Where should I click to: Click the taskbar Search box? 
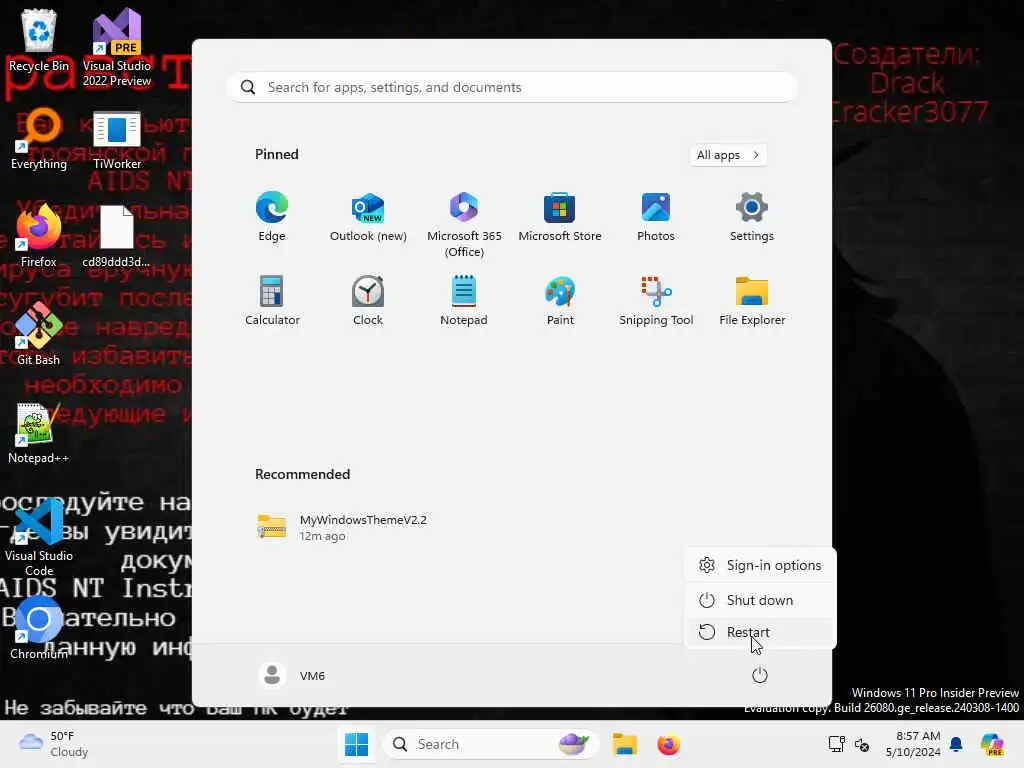coord(490,744)
